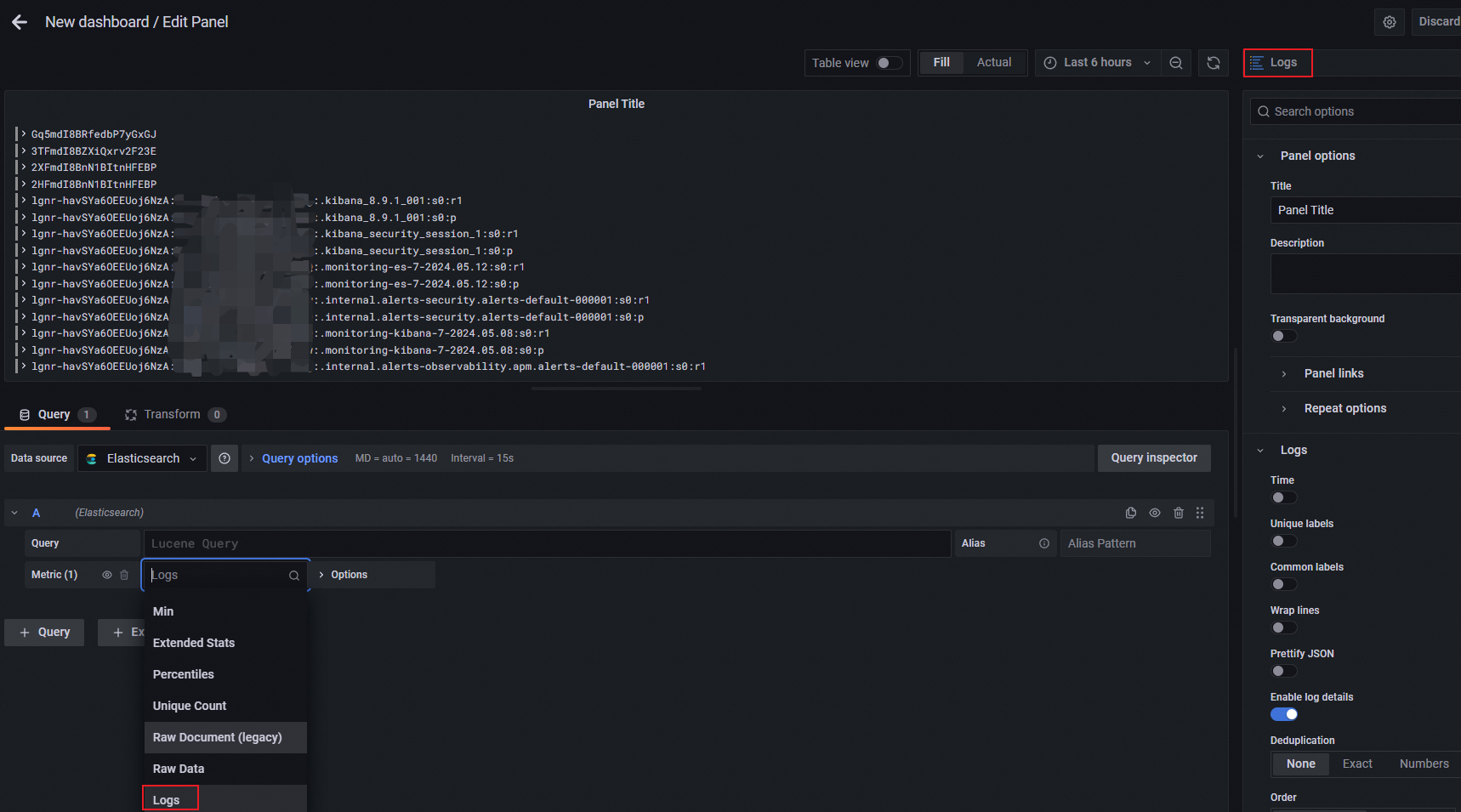1461x812 pixels.
Task: Click the data source help icon
Action: (x=225, y=458)
